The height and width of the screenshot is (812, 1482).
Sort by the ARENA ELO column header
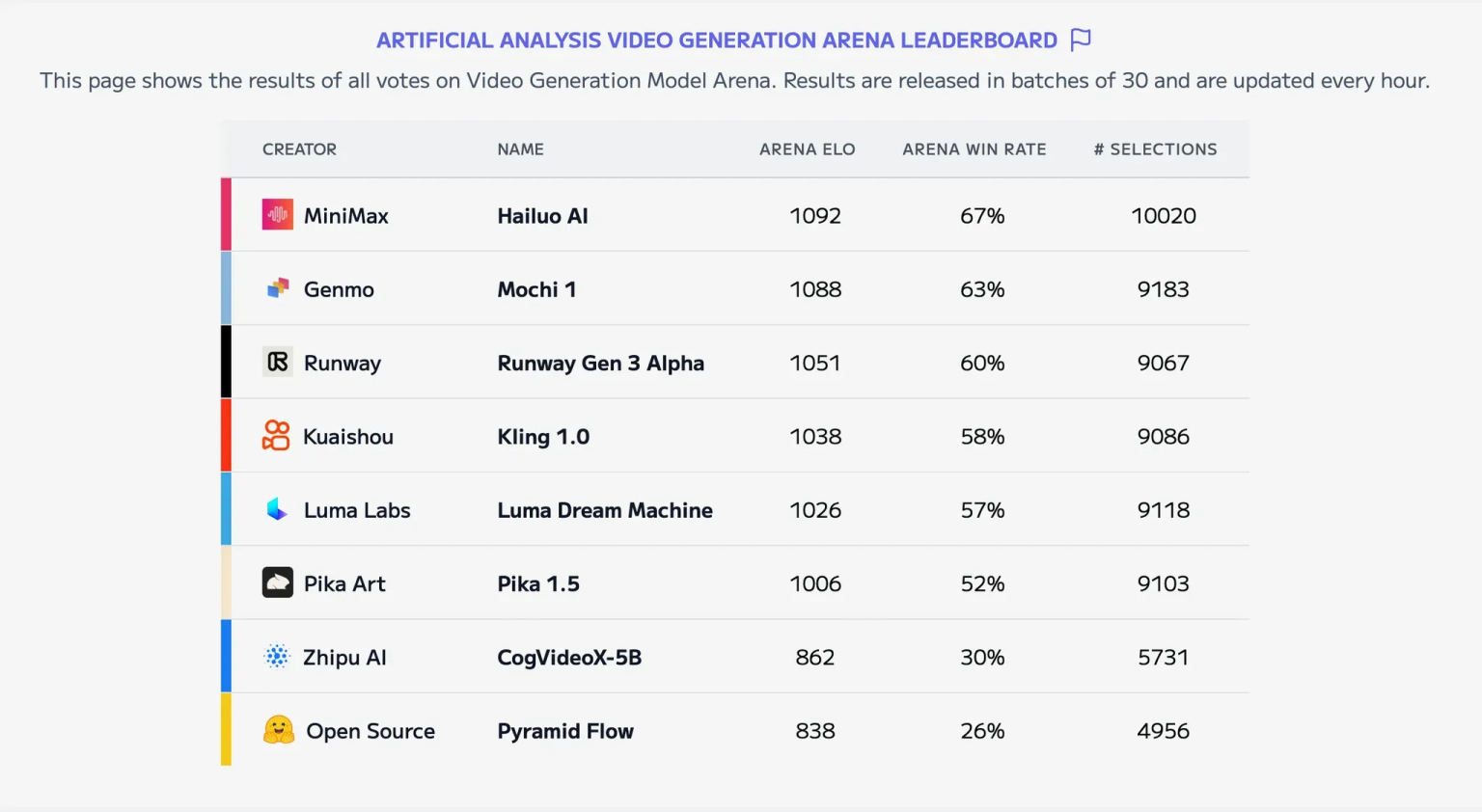coord(807,149)
